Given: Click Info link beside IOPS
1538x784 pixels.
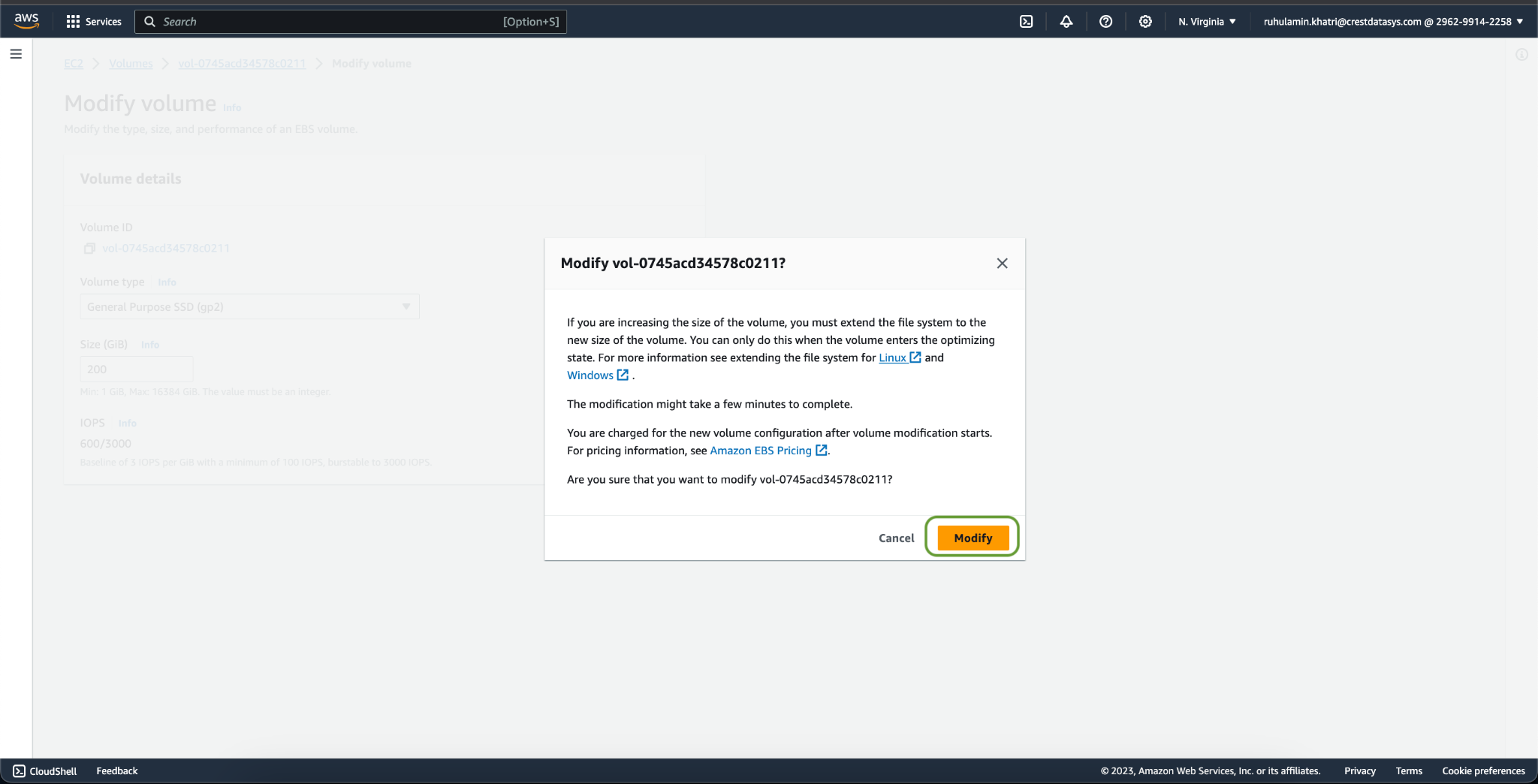Looking at the screenshot, I should (x=127, y=424).
